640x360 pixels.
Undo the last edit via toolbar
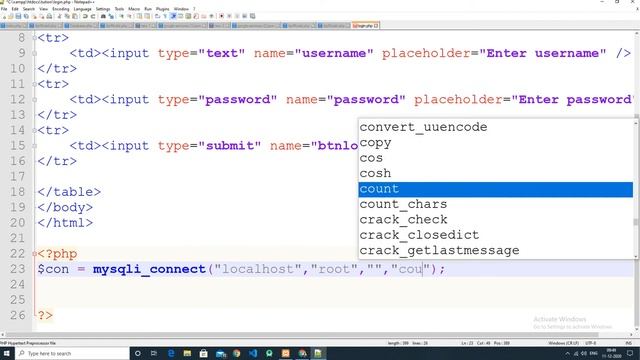pyautogui.click(x=85, y=16)
